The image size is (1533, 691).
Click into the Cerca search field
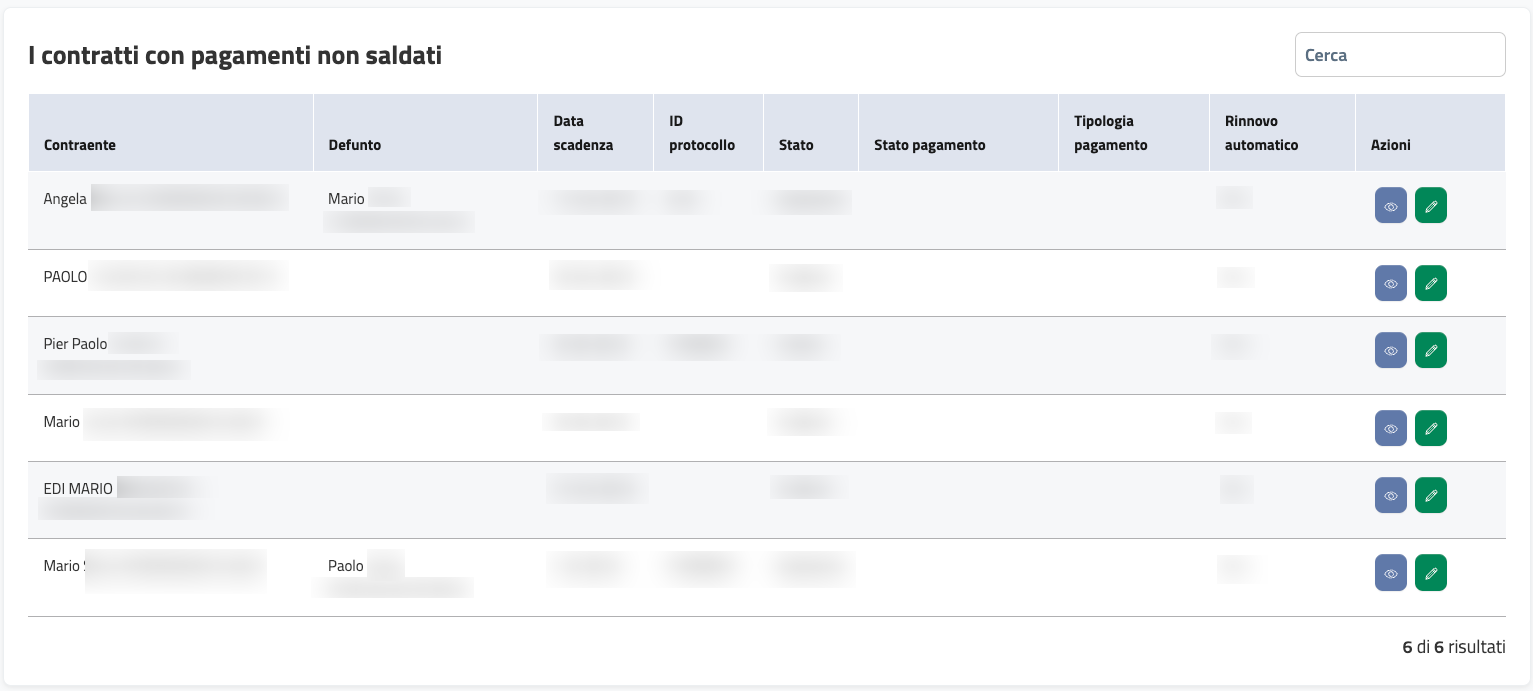[x=1399, y=55]
